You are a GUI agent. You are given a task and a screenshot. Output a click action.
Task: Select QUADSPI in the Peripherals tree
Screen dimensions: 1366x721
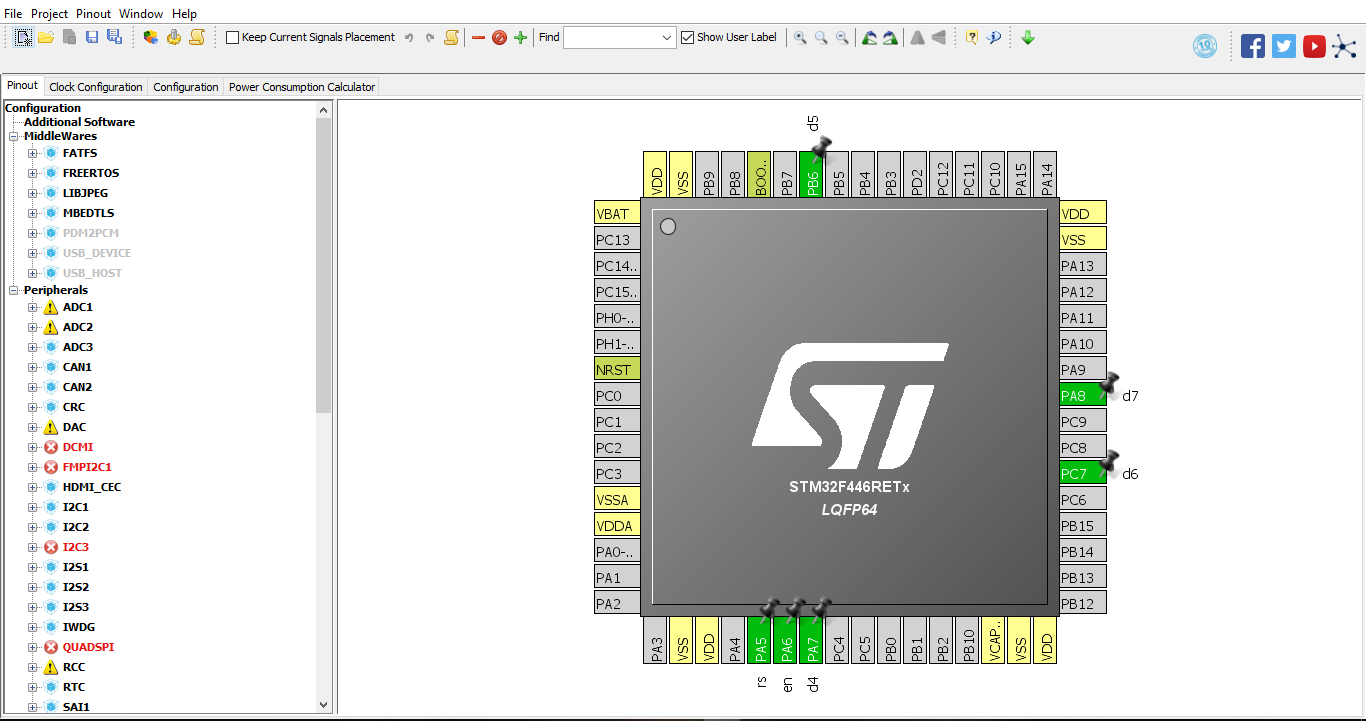pyautogui.click(x=88, y=647)
